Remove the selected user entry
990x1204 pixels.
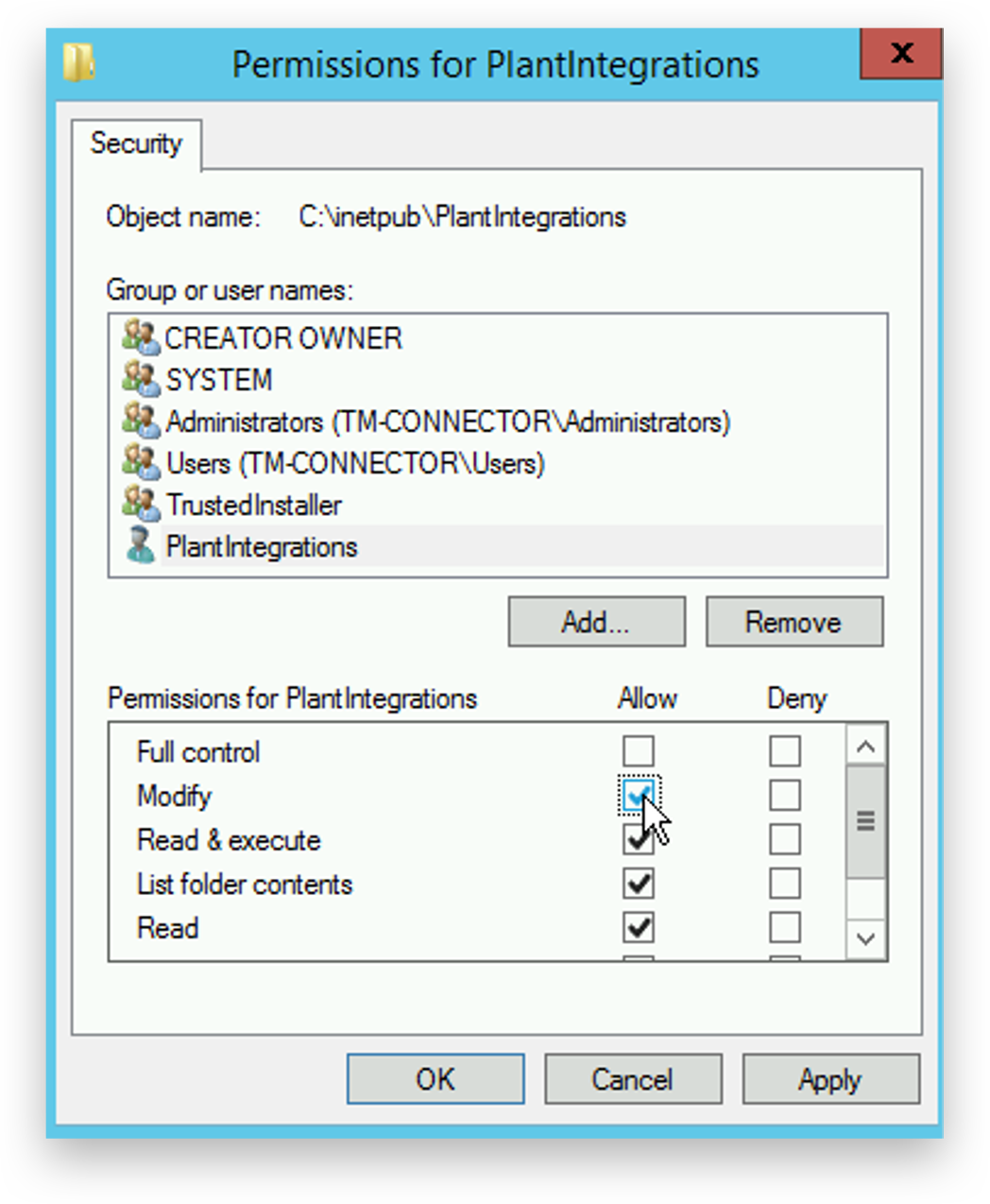click(x=794, y=622)
